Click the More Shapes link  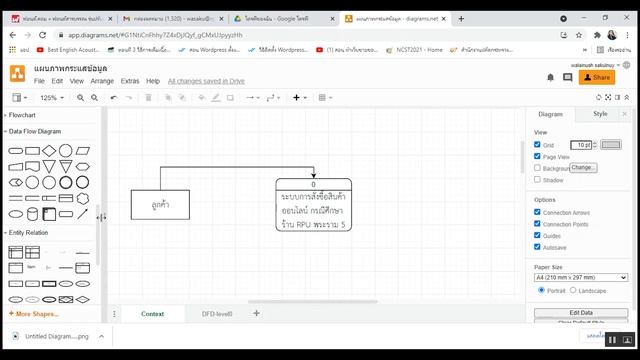(34, 314)
